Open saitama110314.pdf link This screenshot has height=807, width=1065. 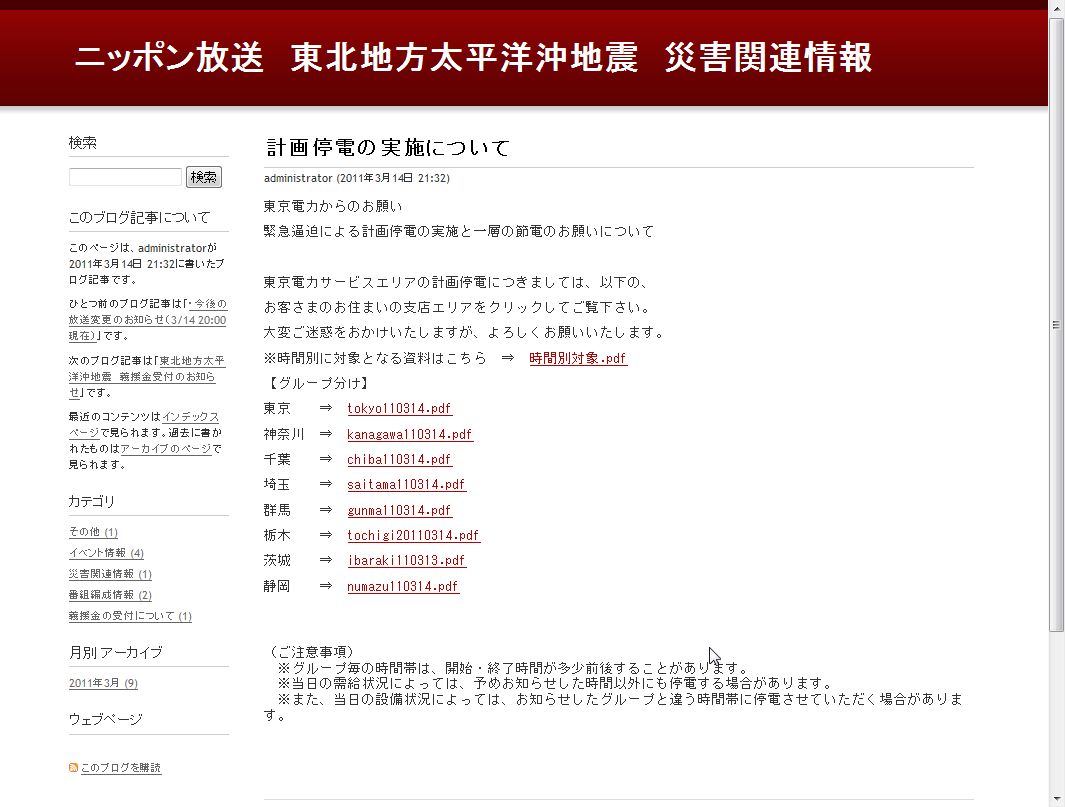(x=406, y=484)
